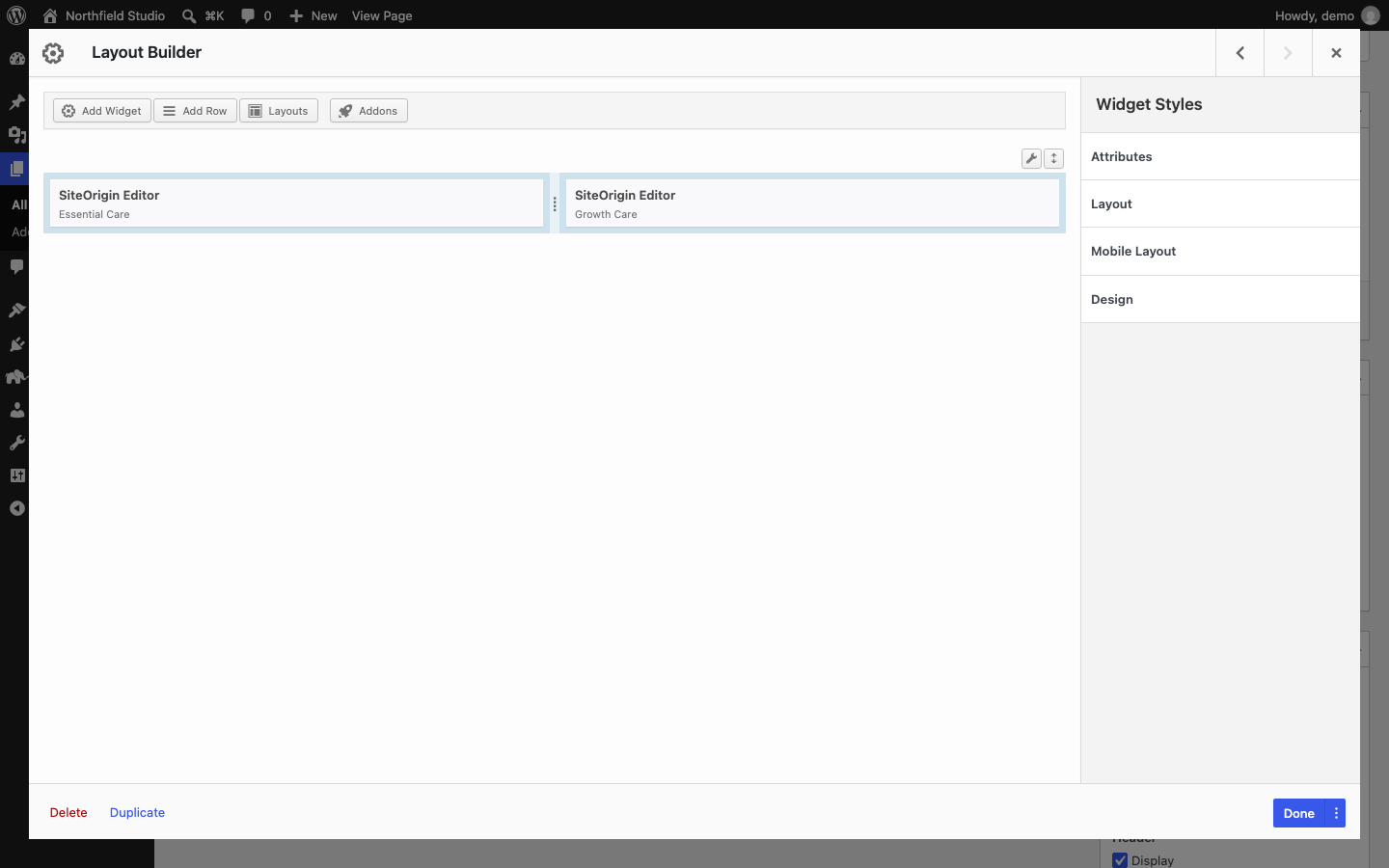This screenshot has width=1389, height=868.
Task: Click the elephant icon in the sidebar
Action: point(16,377)
